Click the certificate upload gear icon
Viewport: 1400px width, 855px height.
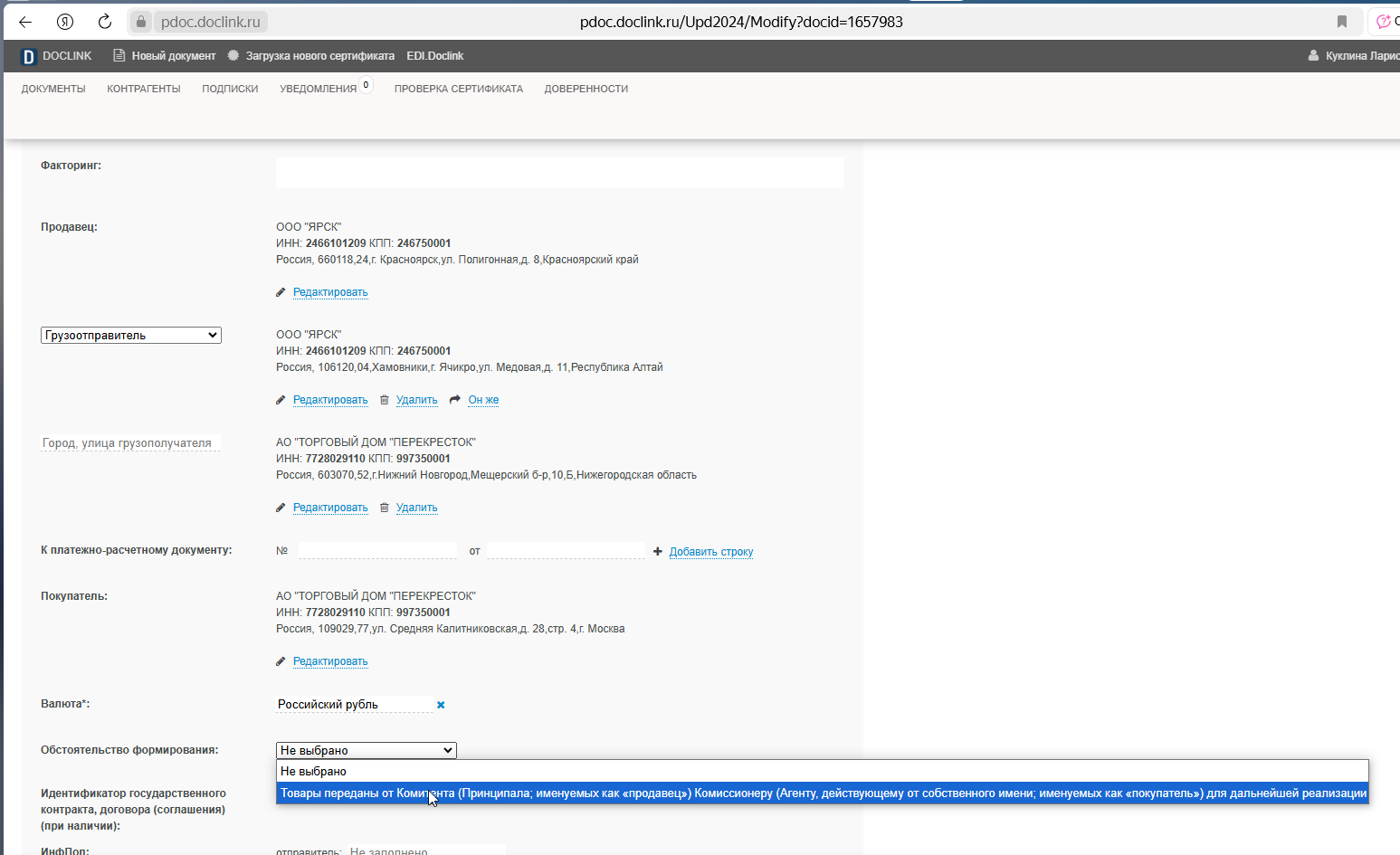click(x=233, y=55)
